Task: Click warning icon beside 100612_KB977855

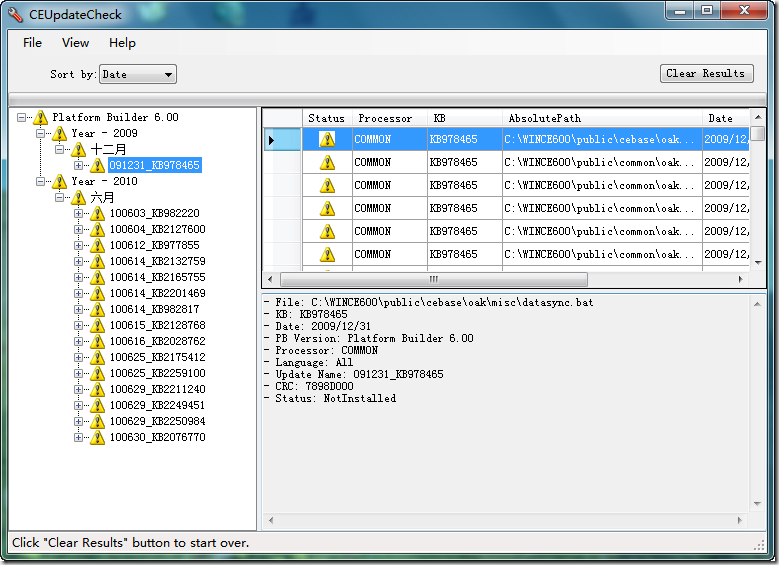Action: (x=97, y=245)
